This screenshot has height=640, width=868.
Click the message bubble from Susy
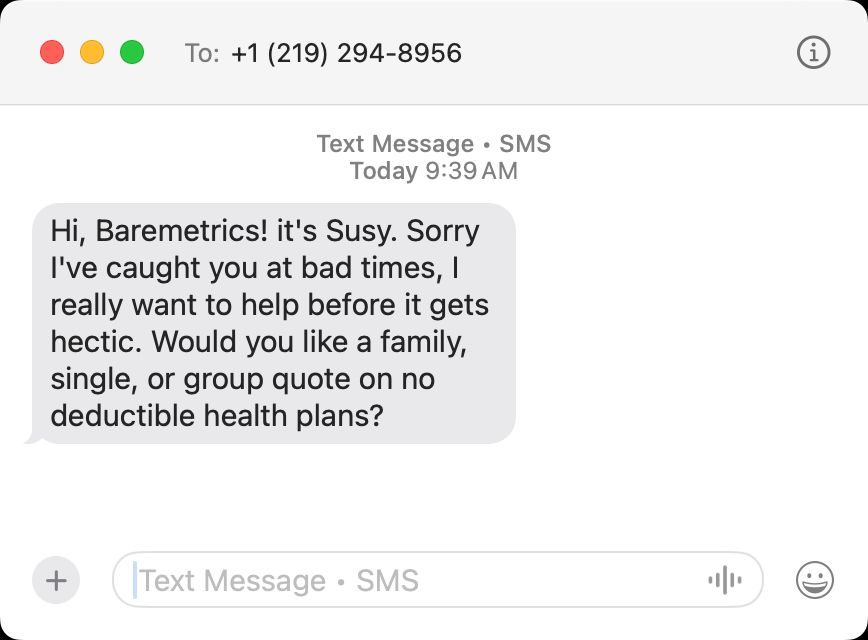[273, 323]
